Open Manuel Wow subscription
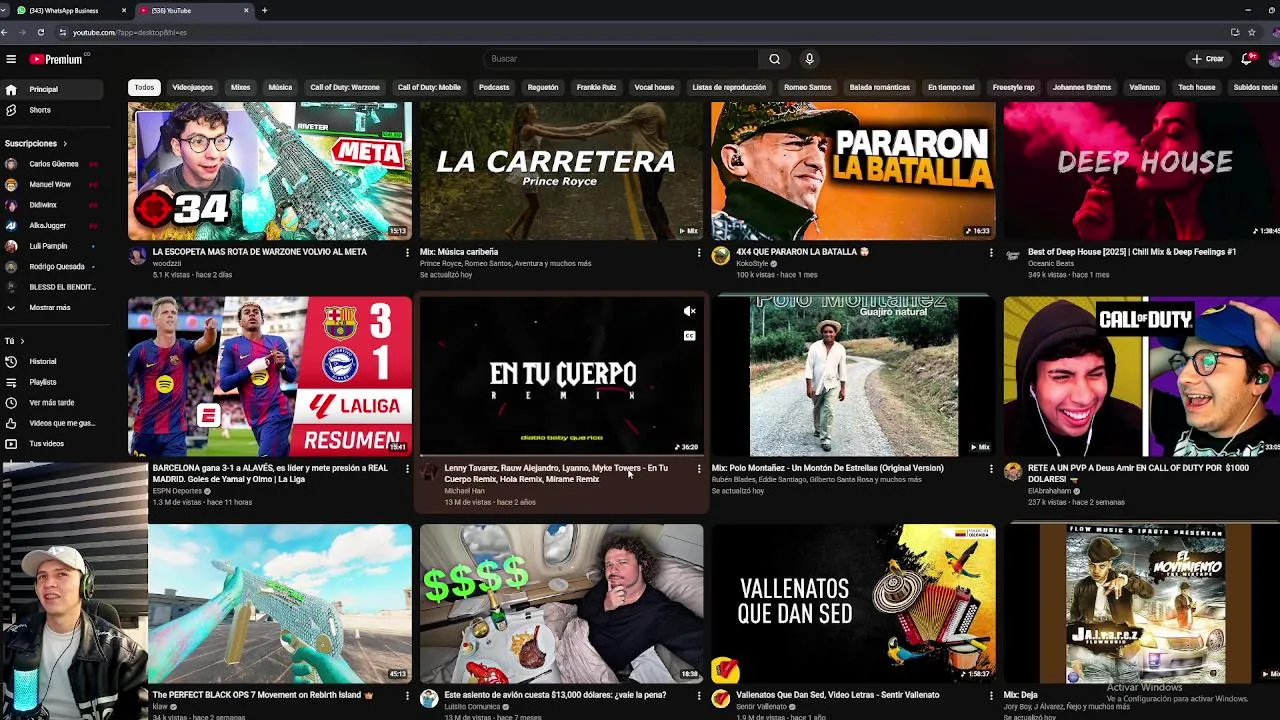 coord(51,184)
